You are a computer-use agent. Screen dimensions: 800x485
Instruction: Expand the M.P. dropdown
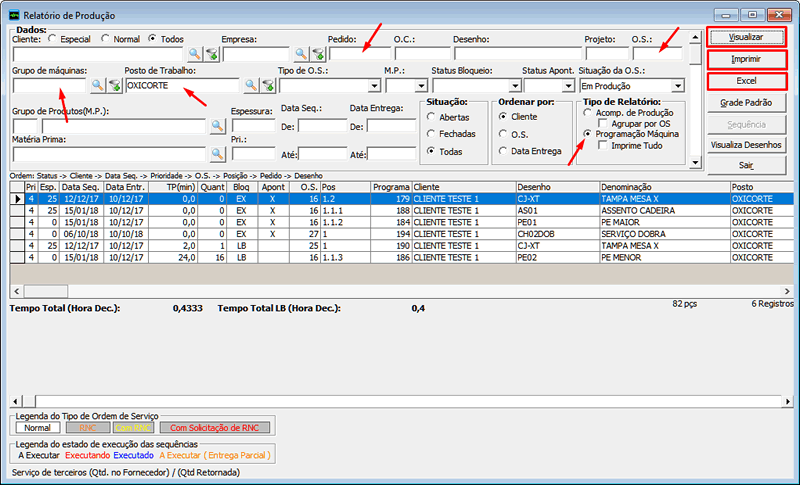pyautogui.click(x=421, y=86)
